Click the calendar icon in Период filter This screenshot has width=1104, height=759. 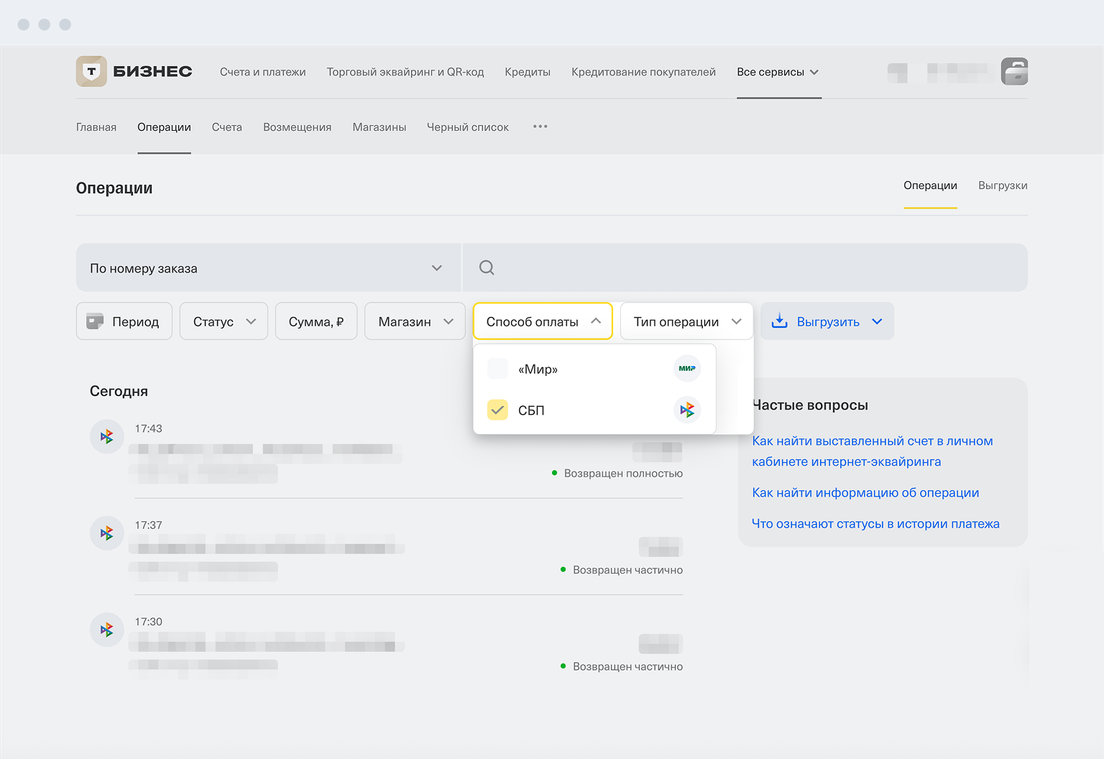click(x=95, y=322)
